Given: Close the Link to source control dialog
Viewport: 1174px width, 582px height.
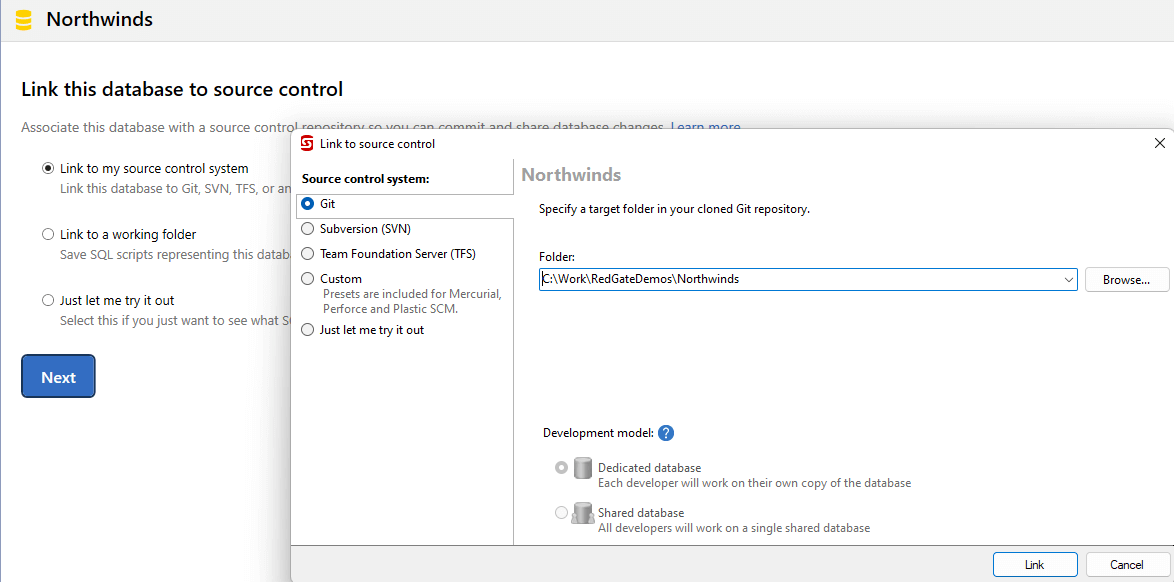Looking at the screenshot, I should pos(1160,143).
